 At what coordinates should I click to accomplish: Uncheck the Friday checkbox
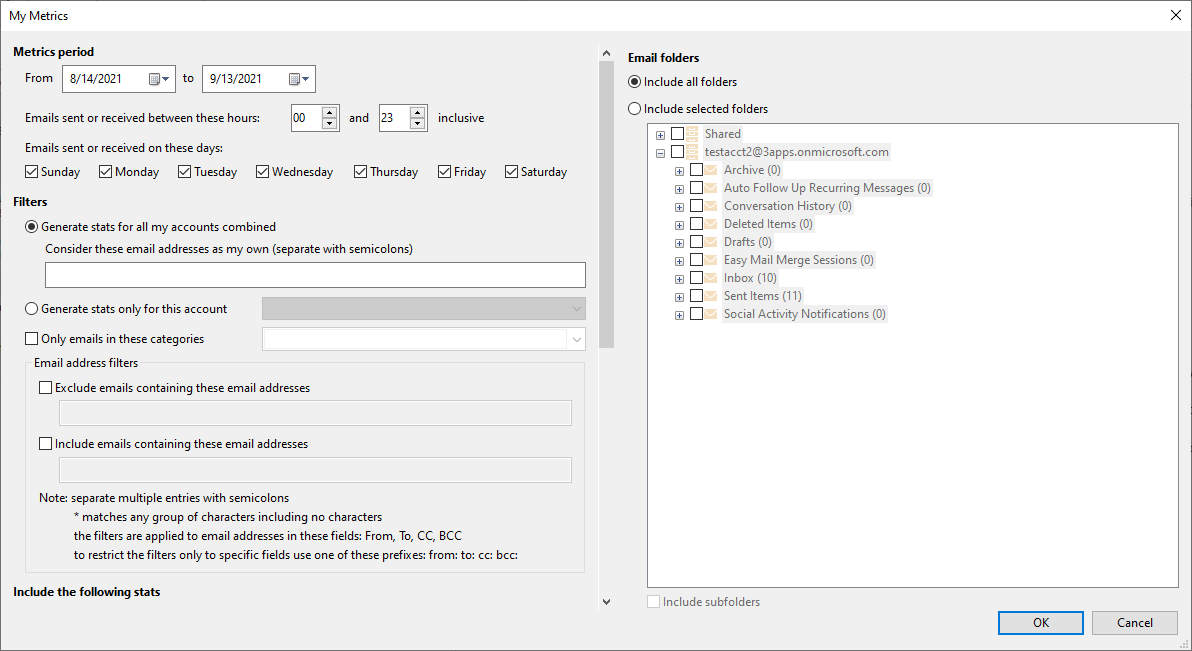point(445,172)
